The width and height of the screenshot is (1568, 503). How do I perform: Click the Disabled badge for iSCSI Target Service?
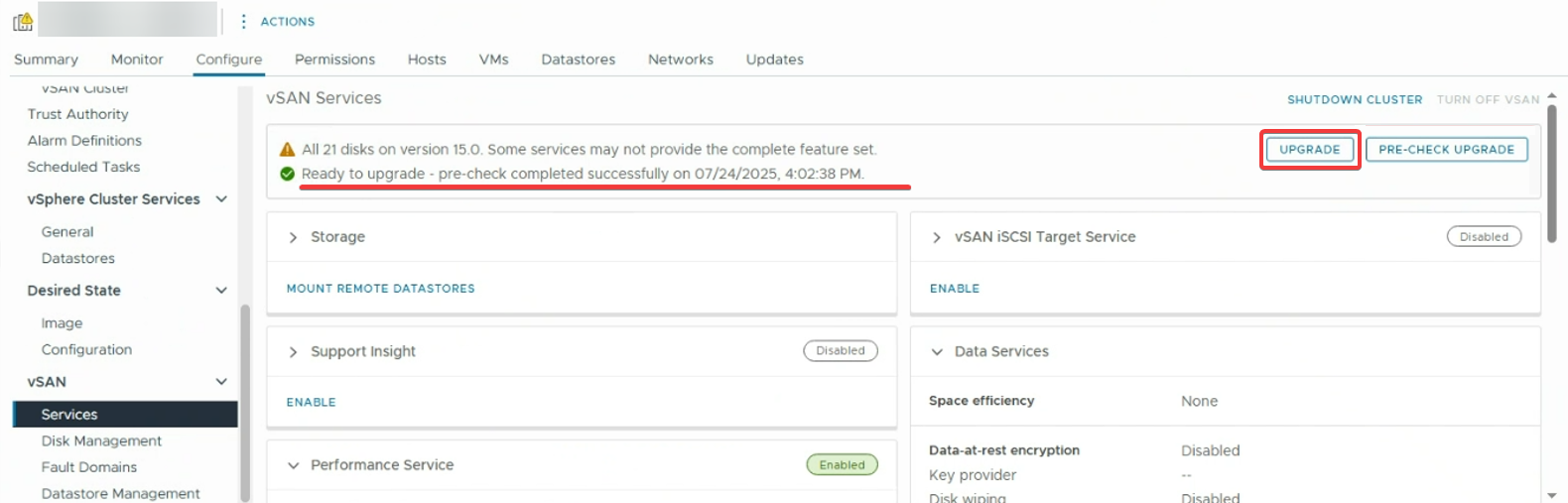click(x=1484, y=237)
